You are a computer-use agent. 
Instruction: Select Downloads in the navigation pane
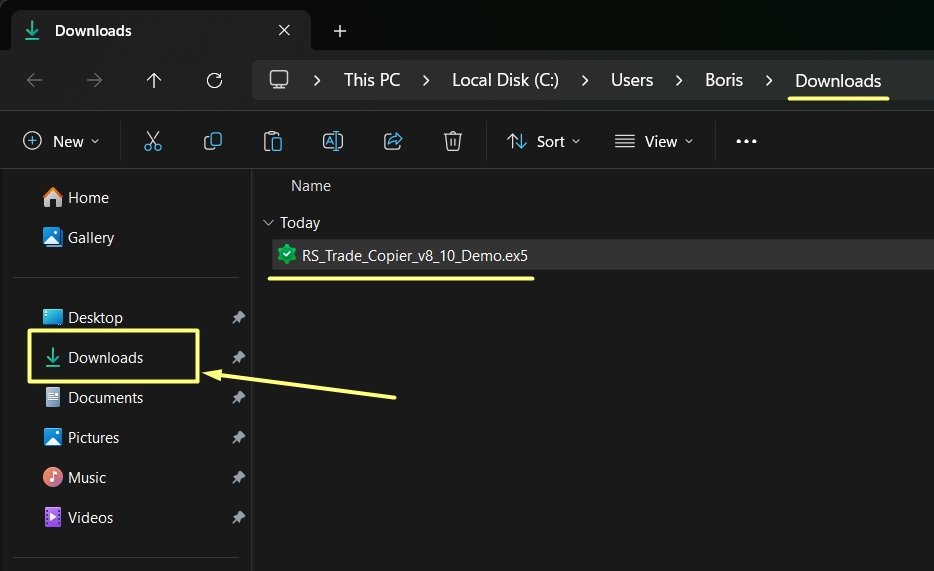pos(106,357)
